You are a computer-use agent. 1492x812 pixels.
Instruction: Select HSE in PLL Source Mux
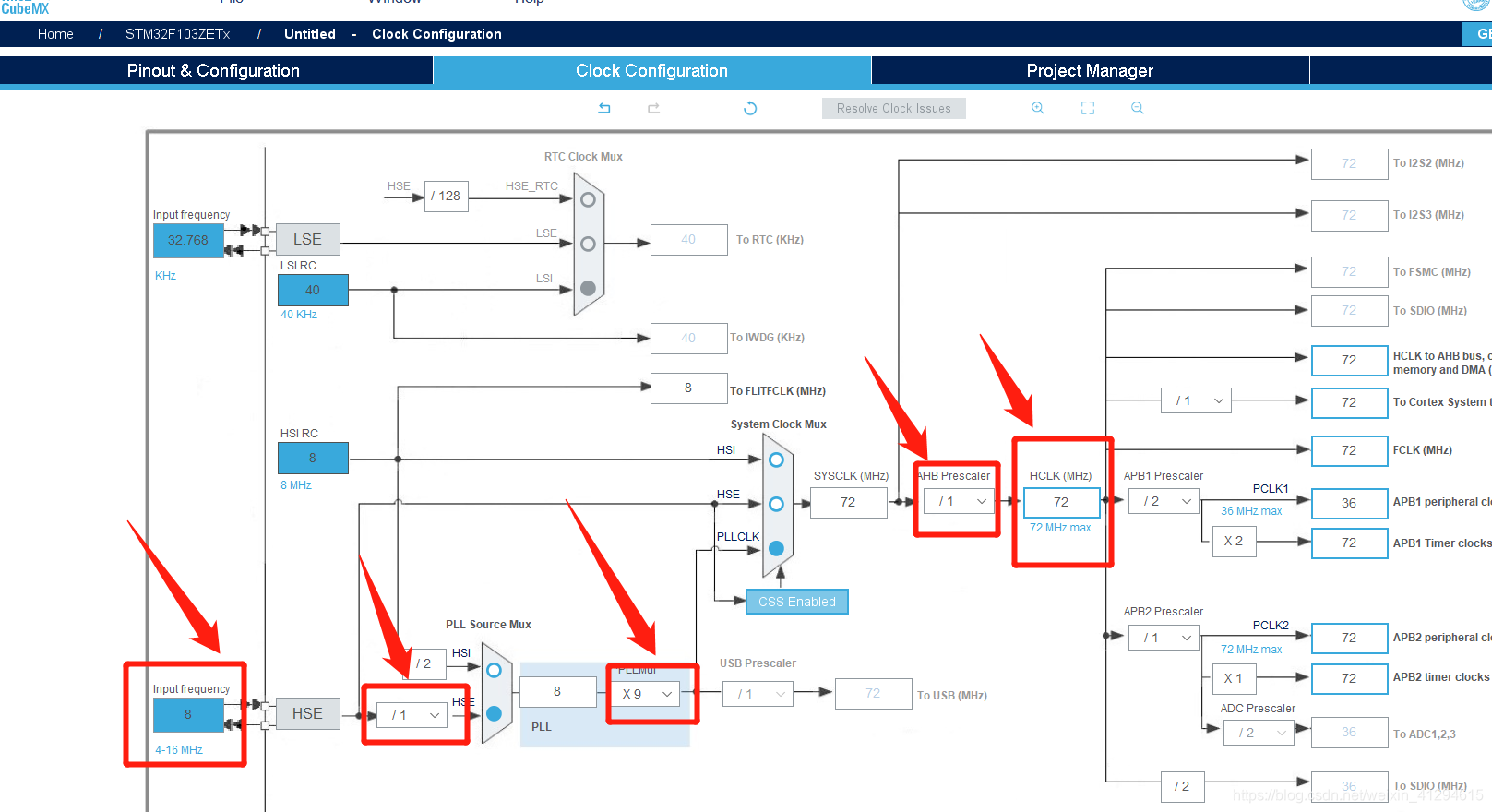click(494, 713)
